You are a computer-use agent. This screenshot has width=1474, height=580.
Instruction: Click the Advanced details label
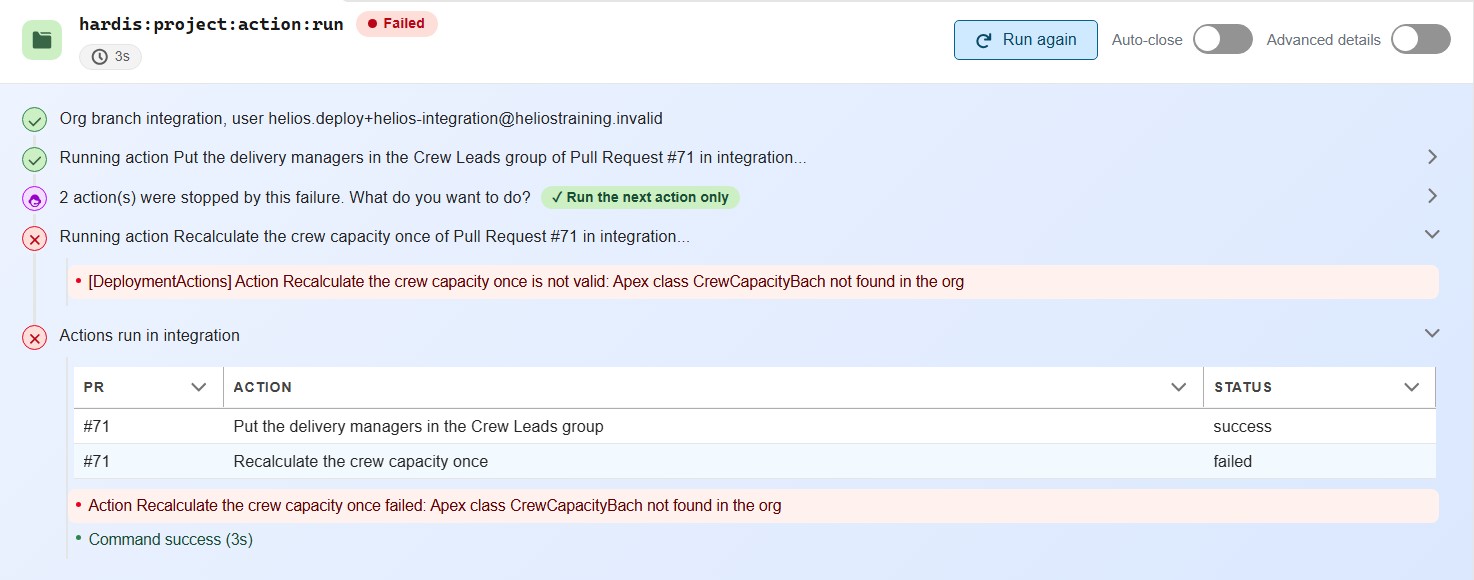1323,40
